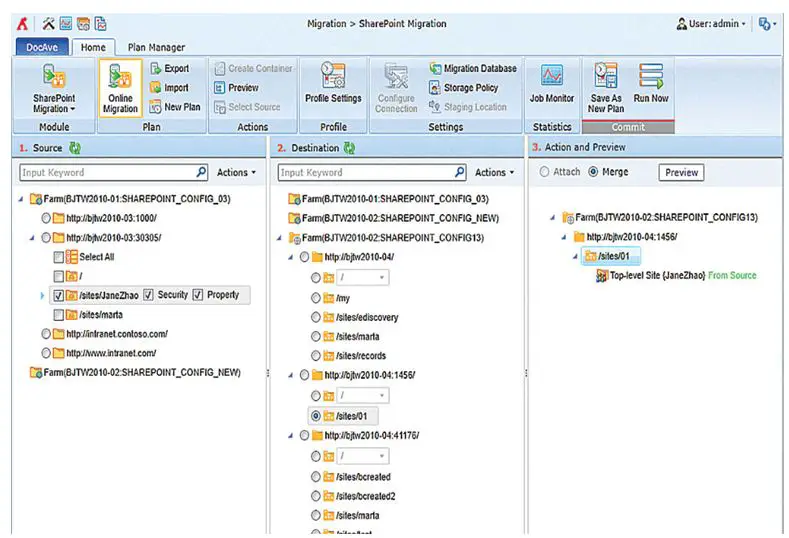Image resolution: width=789 pixels, height=538 pixels.
Task: Open the tools wrench icon in top bar
Action: [48, 24]
